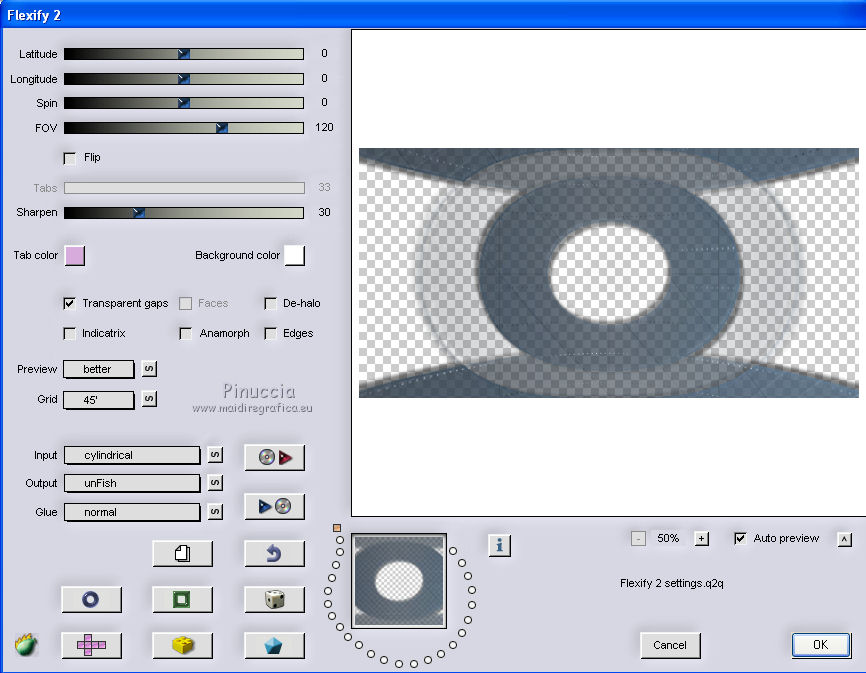
Task: Click the Cancel button
Action: pyautogui.click(x=670, y=645)
